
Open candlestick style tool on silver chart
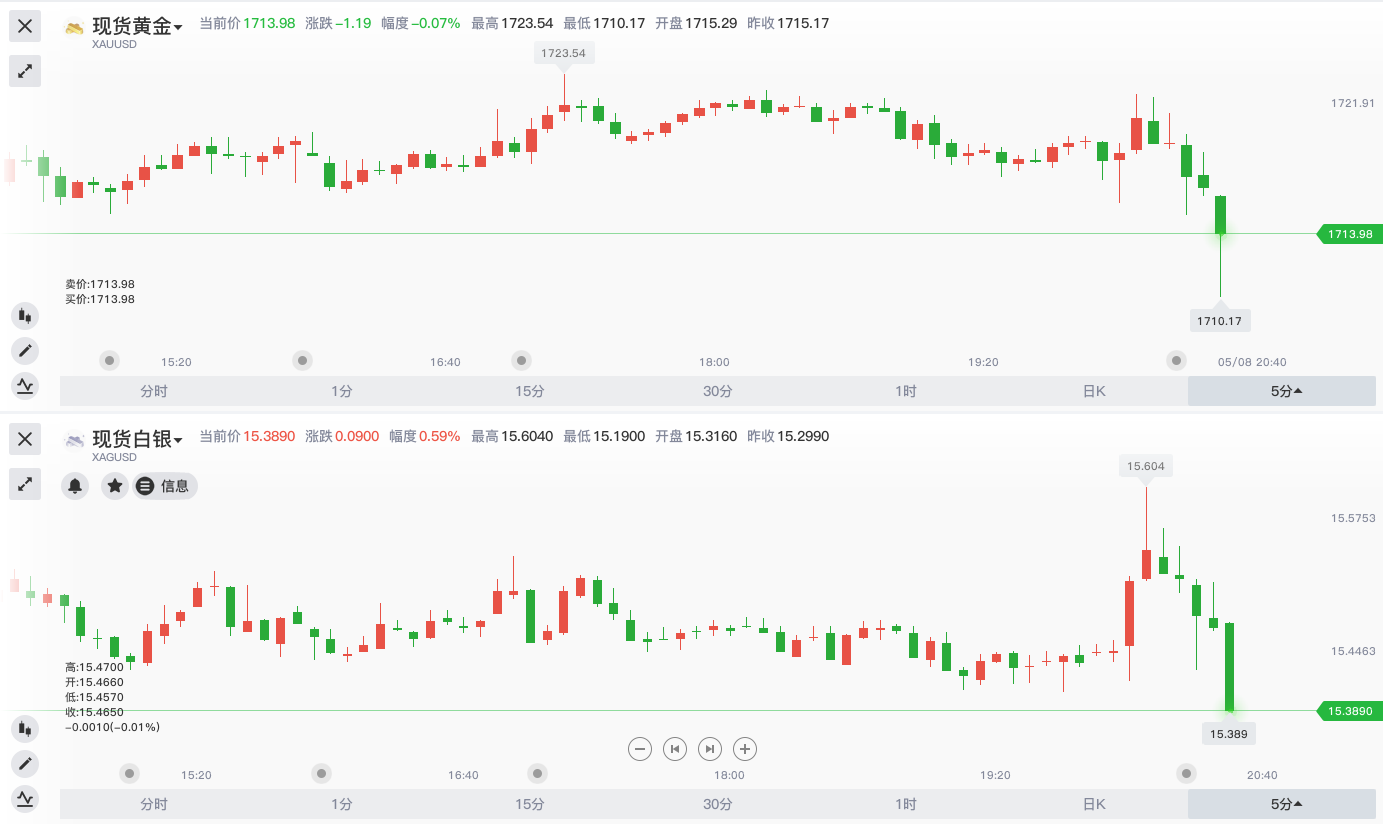click(x=25, y=729)
